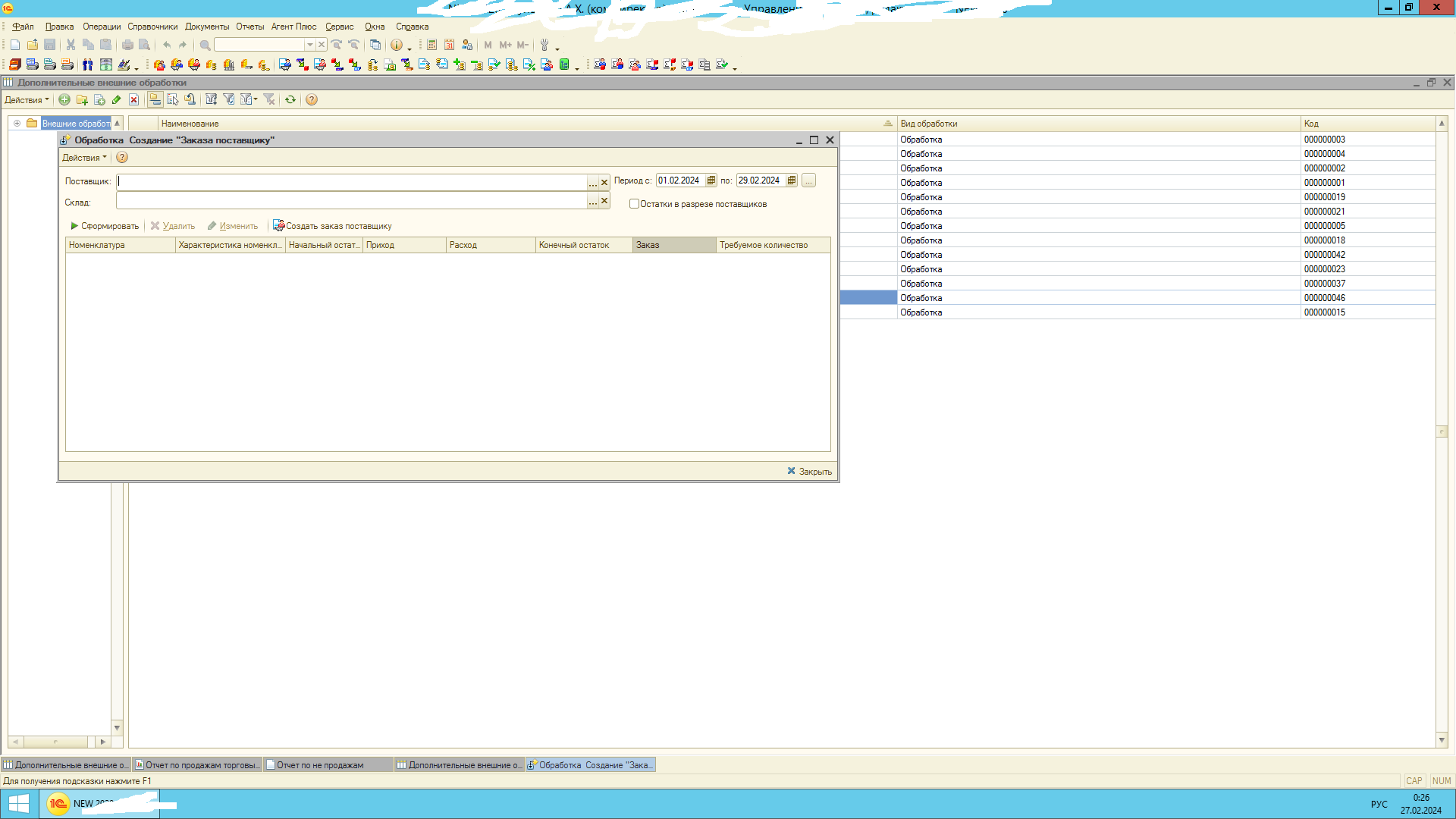Image resolution: width=1456 pixels, height=819 pixels.
Task: Click Создать заказ поставщику button
Action: point(332,226)
